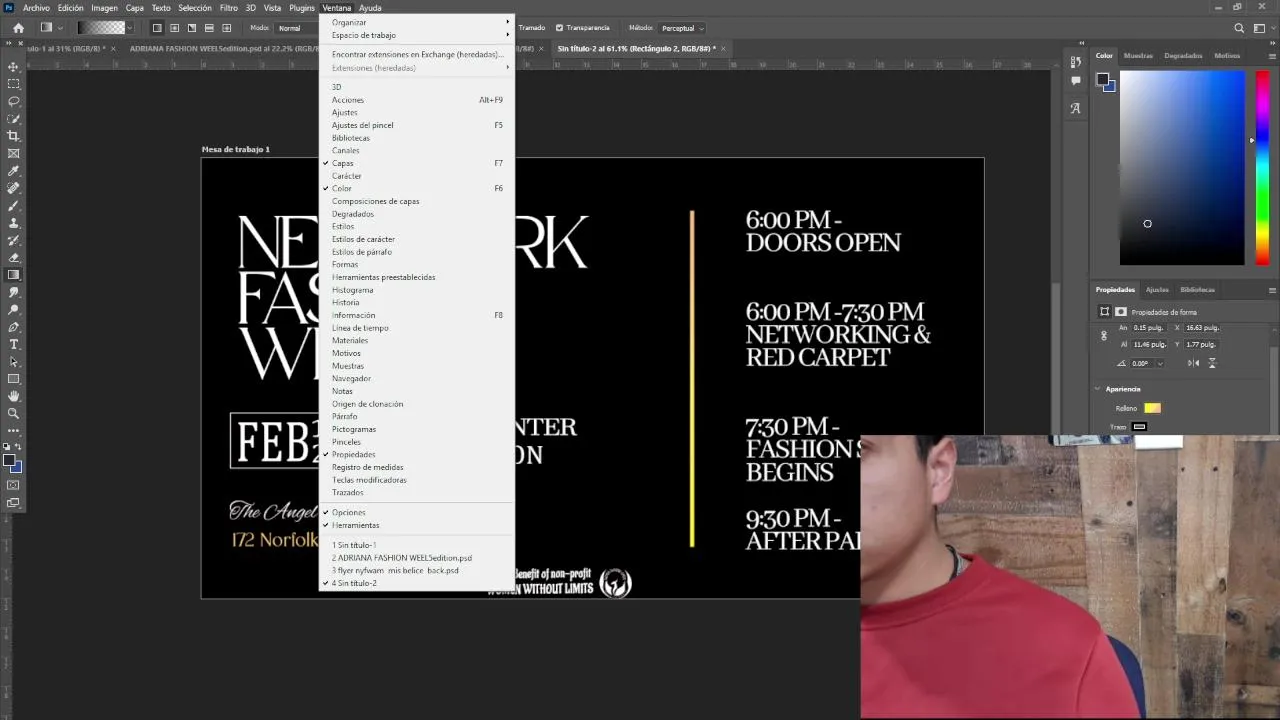Click the Relleno fill color swatch

(1152, 408)
